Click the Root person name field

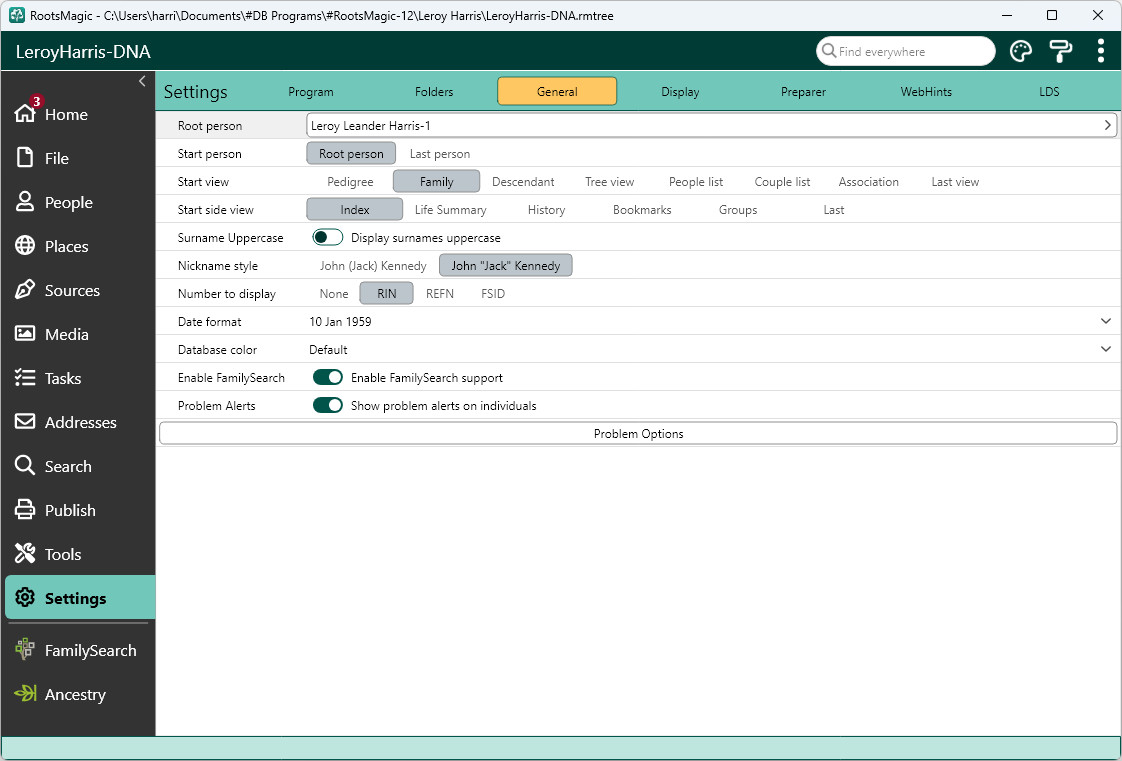[x=711, y=125]
